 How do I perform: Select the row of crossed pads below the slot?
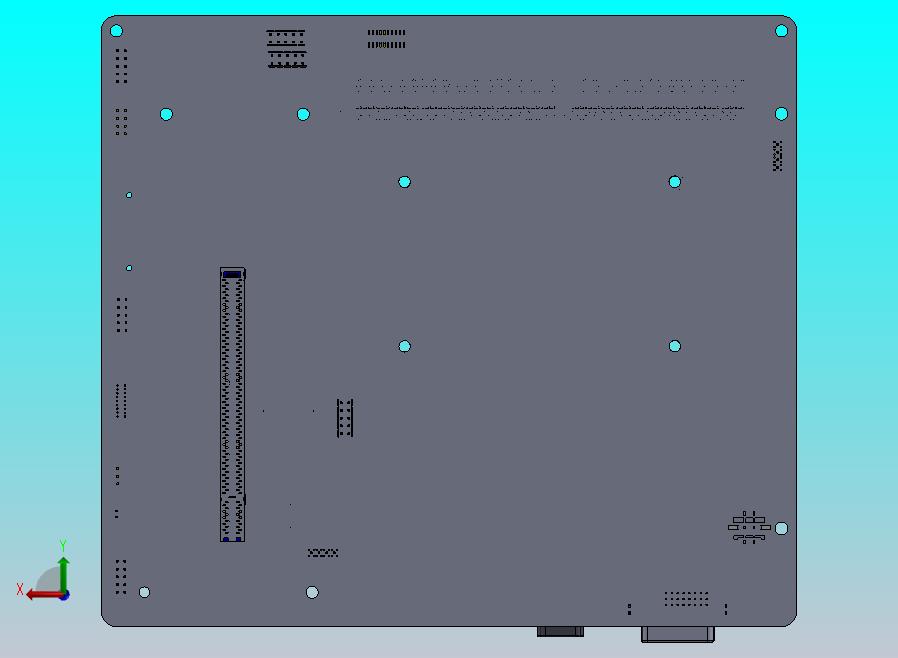tap(323, 553)
